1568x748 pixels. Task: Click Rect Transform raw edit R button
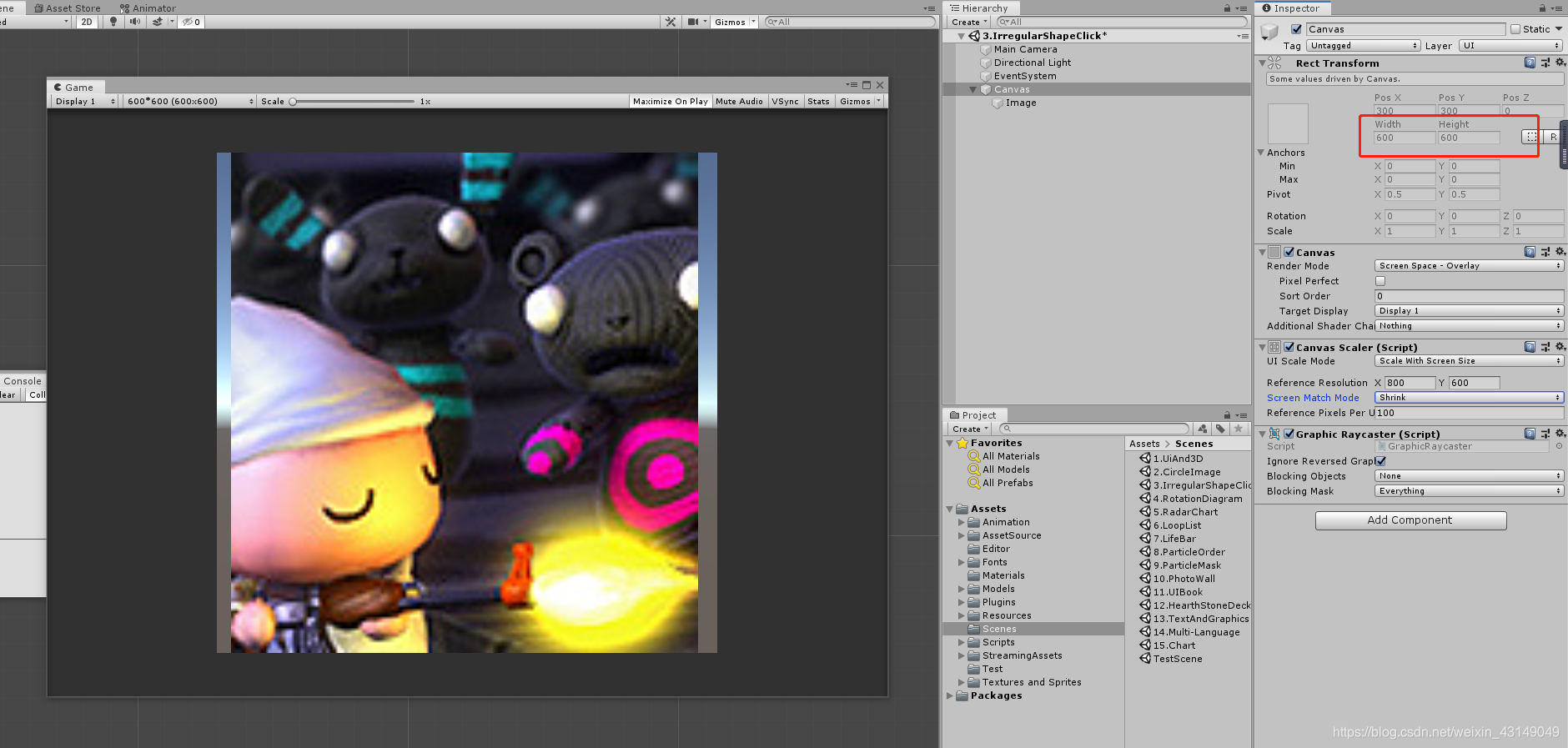click(x=1553, y=137)
